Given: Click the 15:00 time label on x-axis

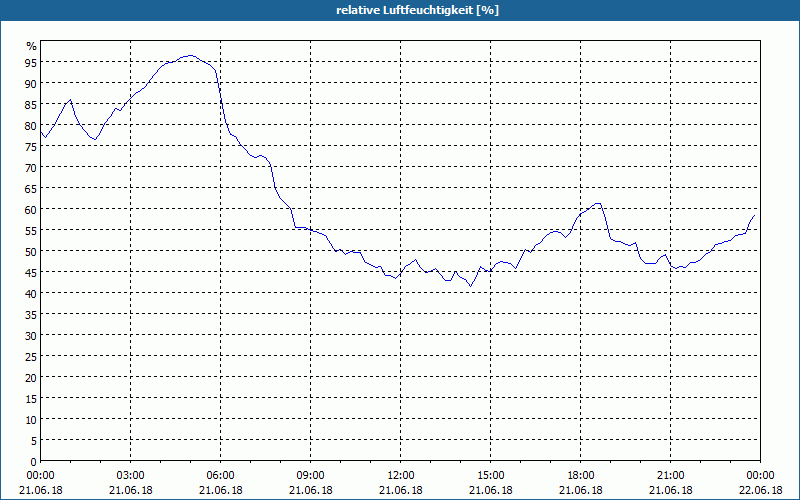Looking at the screenshot, I should [491, 475].
